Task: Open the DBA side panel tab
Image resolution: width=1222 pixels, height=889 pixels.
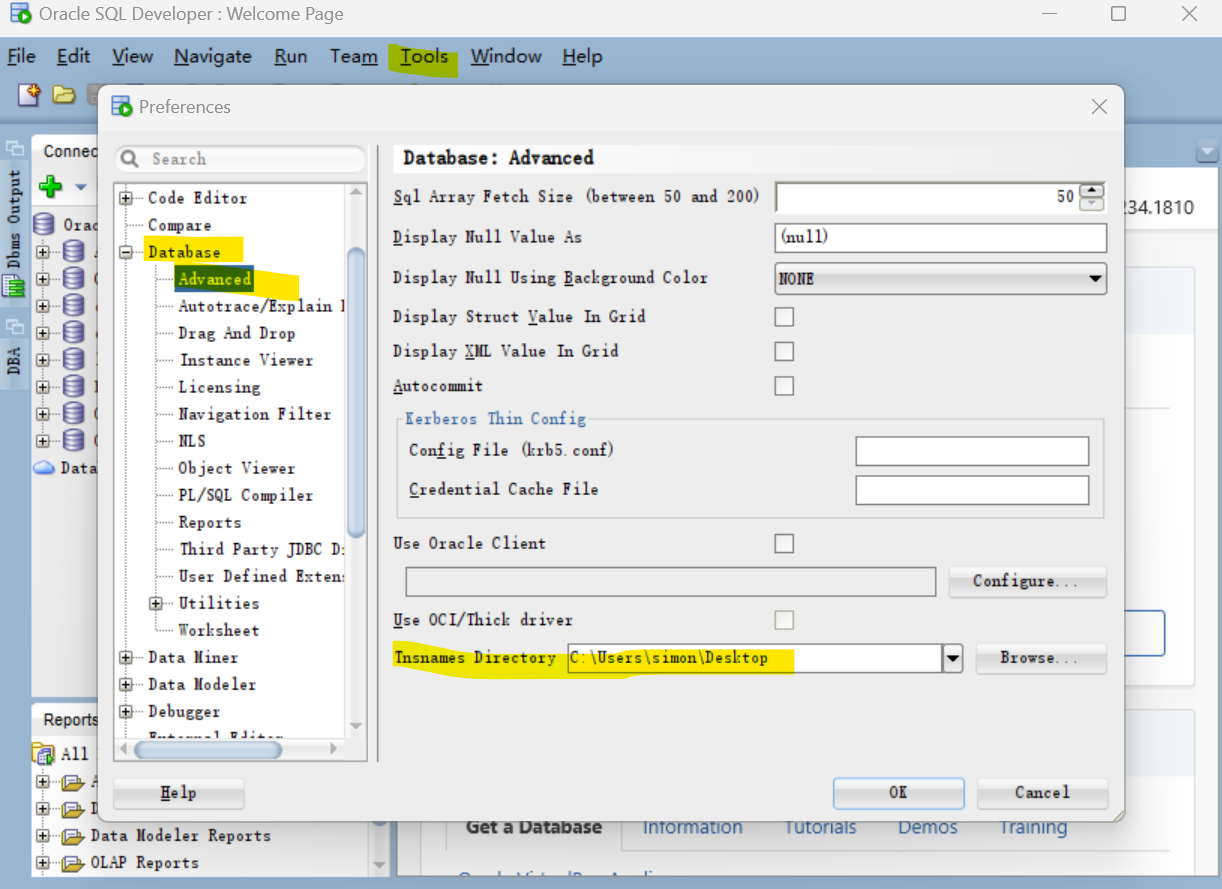Action: [x=14, y=360]
